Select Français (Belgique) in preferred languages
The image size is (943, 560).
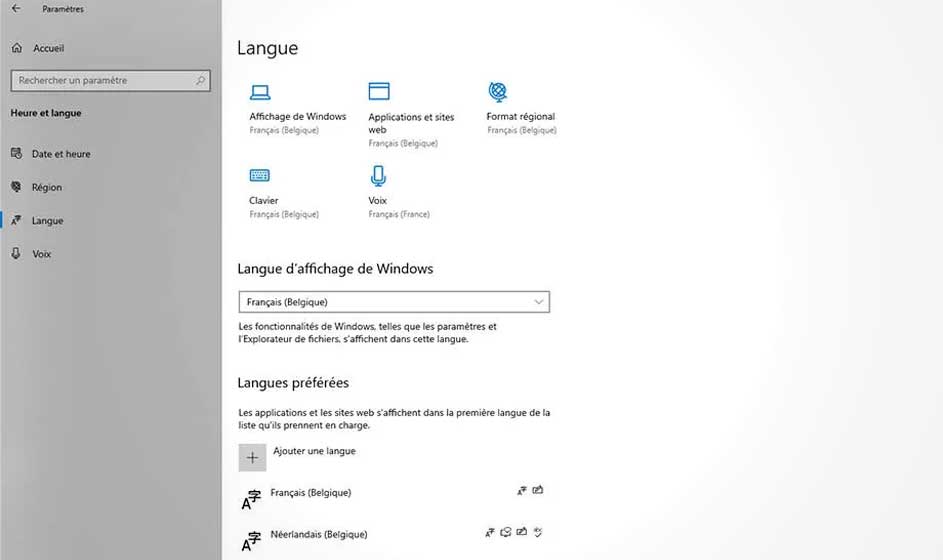pos(311,493)
